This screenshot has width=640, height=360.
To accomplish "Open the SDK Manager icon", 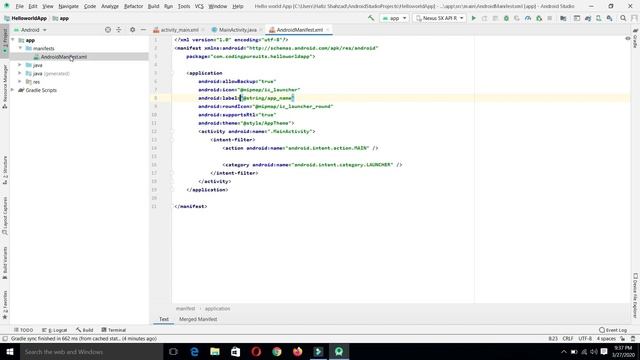I will [x=609, y=18].
